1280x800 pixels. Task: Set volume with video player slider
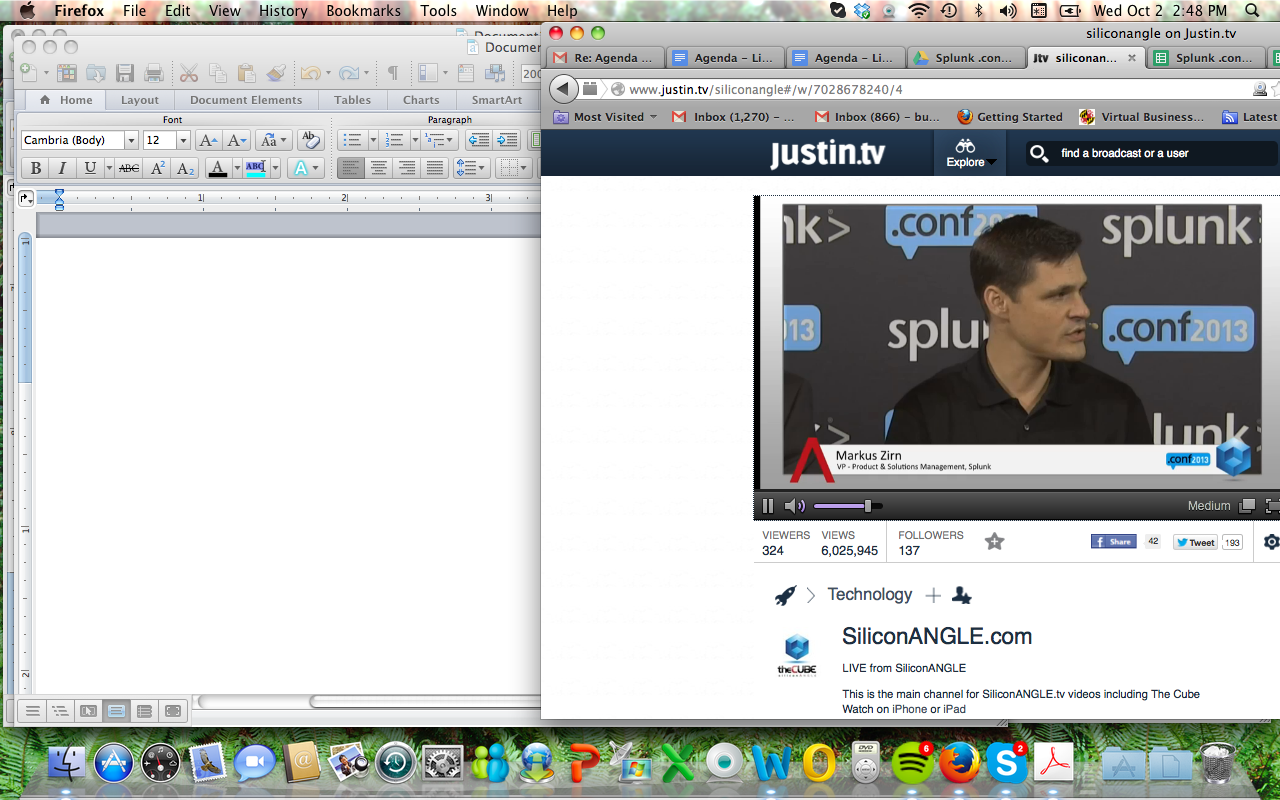848,506
